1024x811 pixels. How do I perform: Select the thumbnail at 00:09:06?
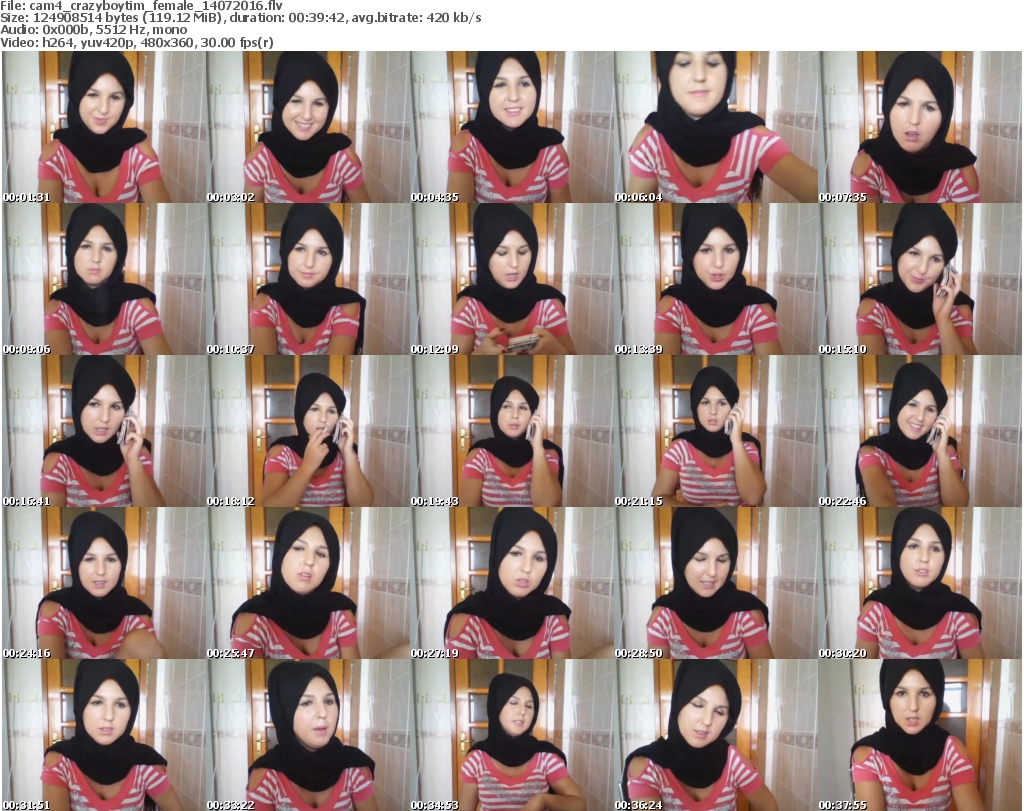[103, 279]
